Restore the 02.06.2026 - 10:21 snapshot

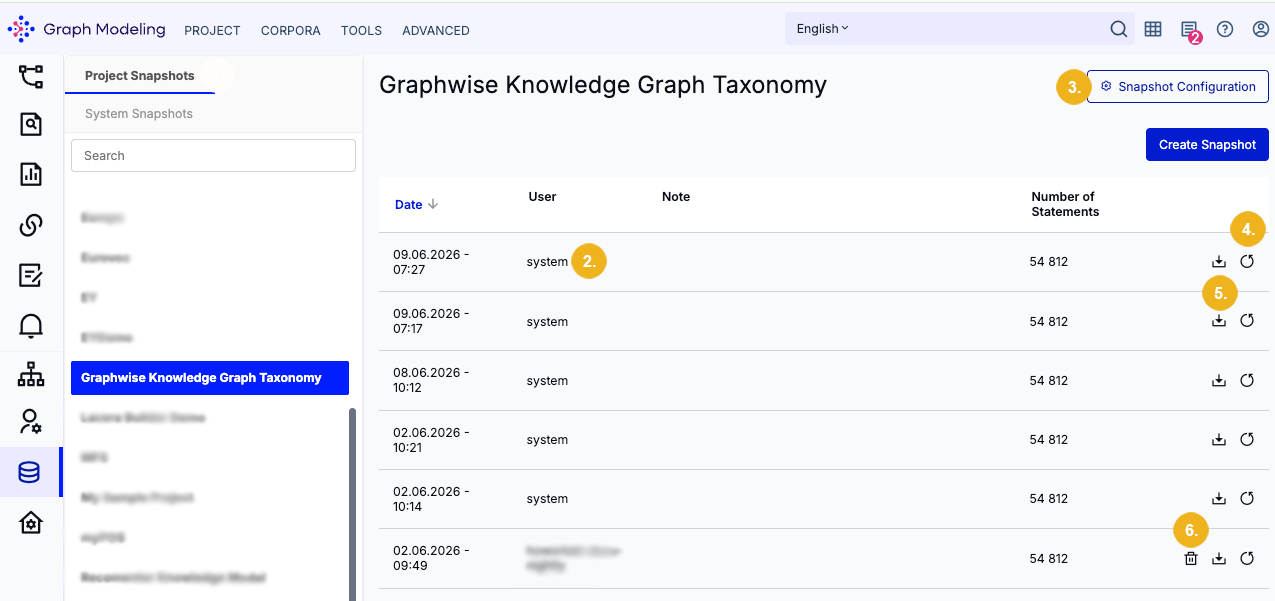tap(1247, 439)
